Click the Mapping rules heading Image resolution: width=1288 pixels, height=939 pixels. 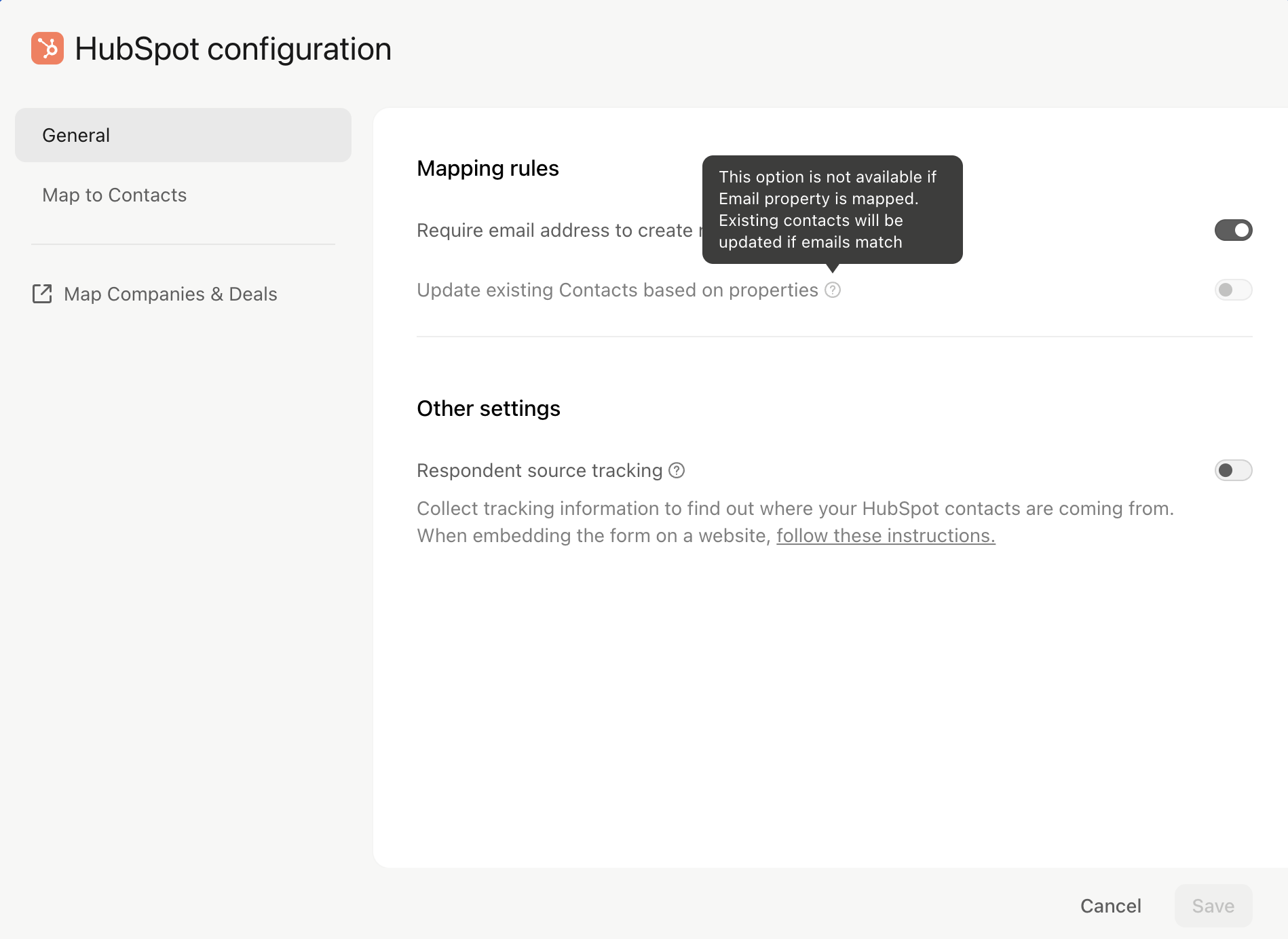(x=488, y=168)
